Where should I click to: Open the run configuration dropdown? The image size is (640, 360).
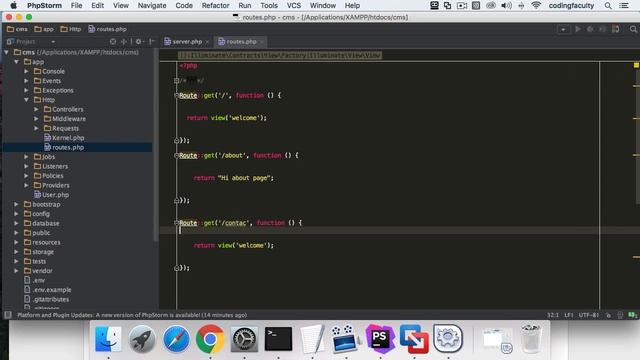coord(563,29)
